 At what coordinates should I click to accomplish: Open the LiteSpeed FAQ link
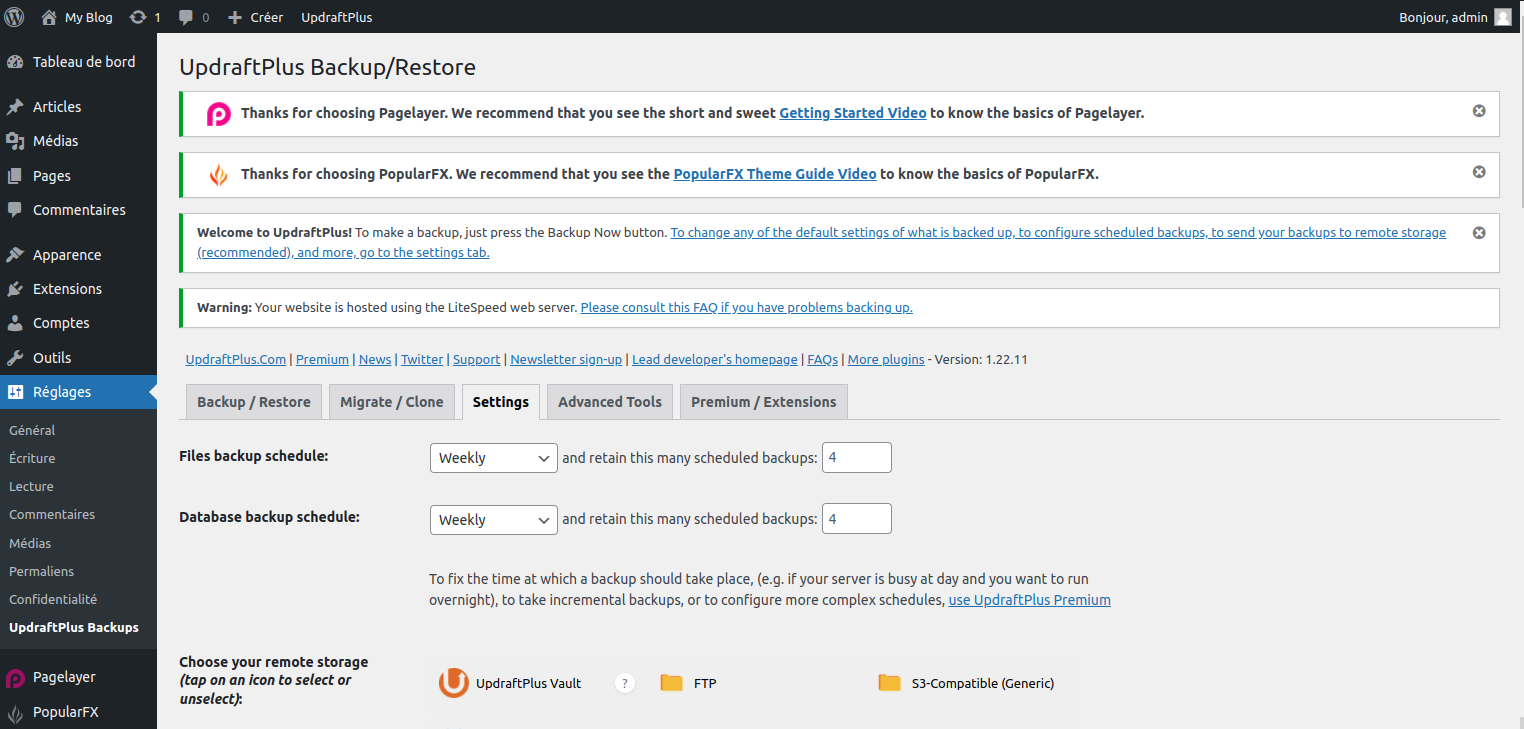(747, 308)
